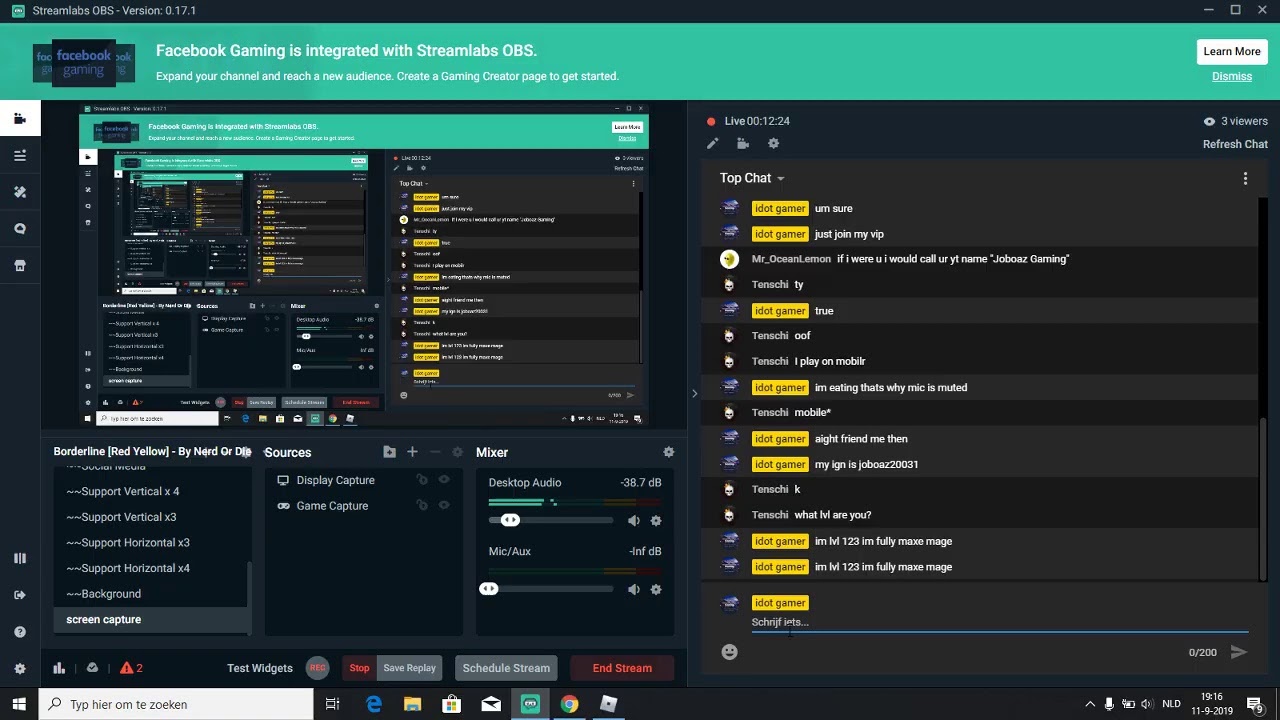Add a source folder in Sources

[389, 452]
